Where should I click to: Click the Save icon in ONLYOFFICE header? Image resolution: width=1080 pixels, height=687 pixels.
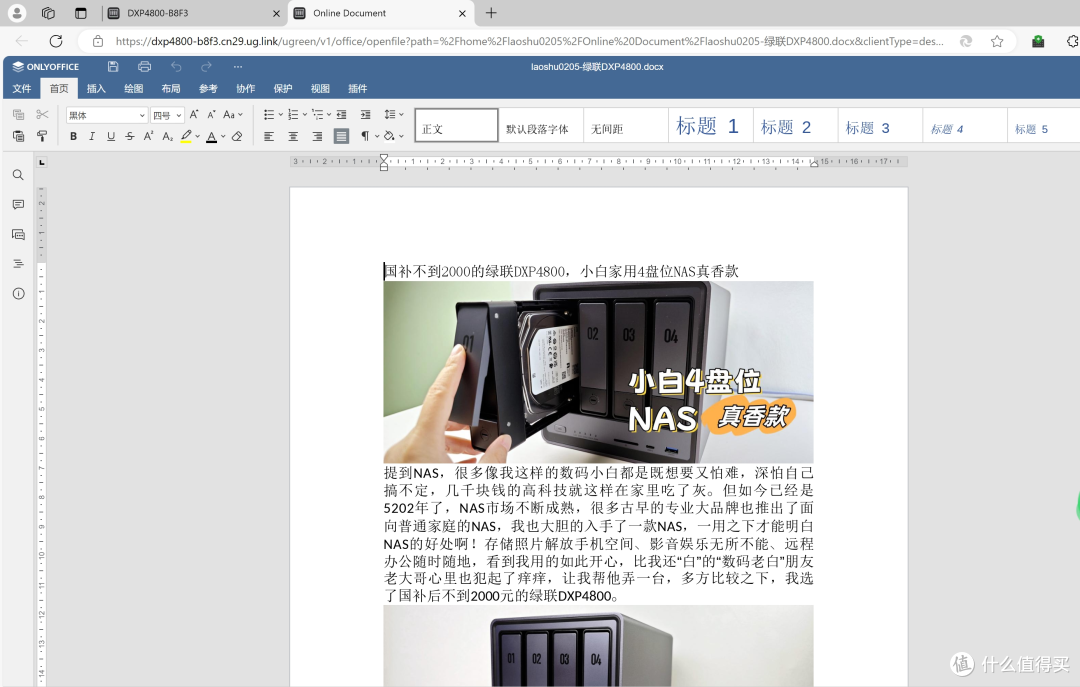tap(113, 67)
